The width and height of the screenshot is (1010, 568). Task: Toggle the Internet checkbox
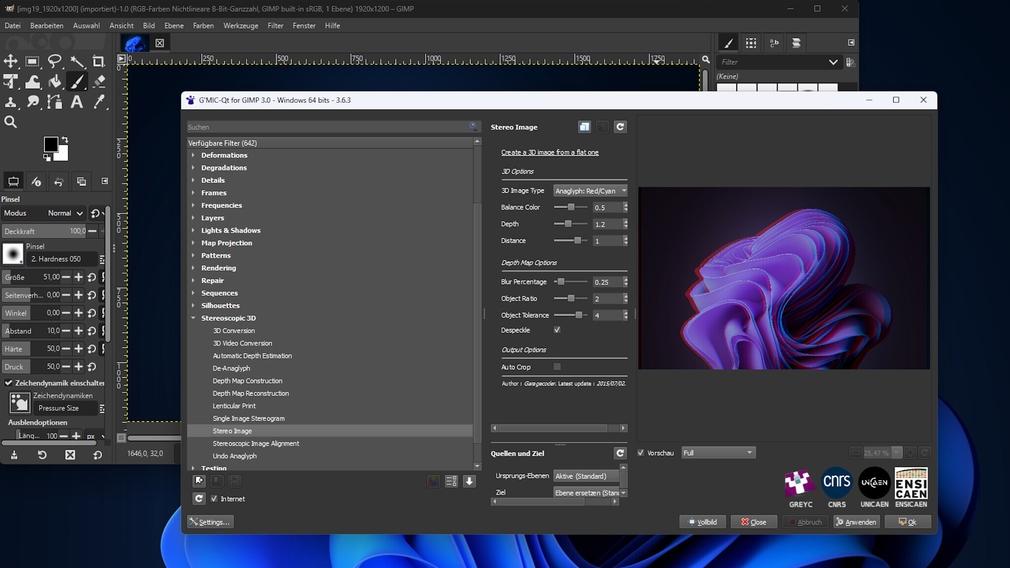coord(214,498)
